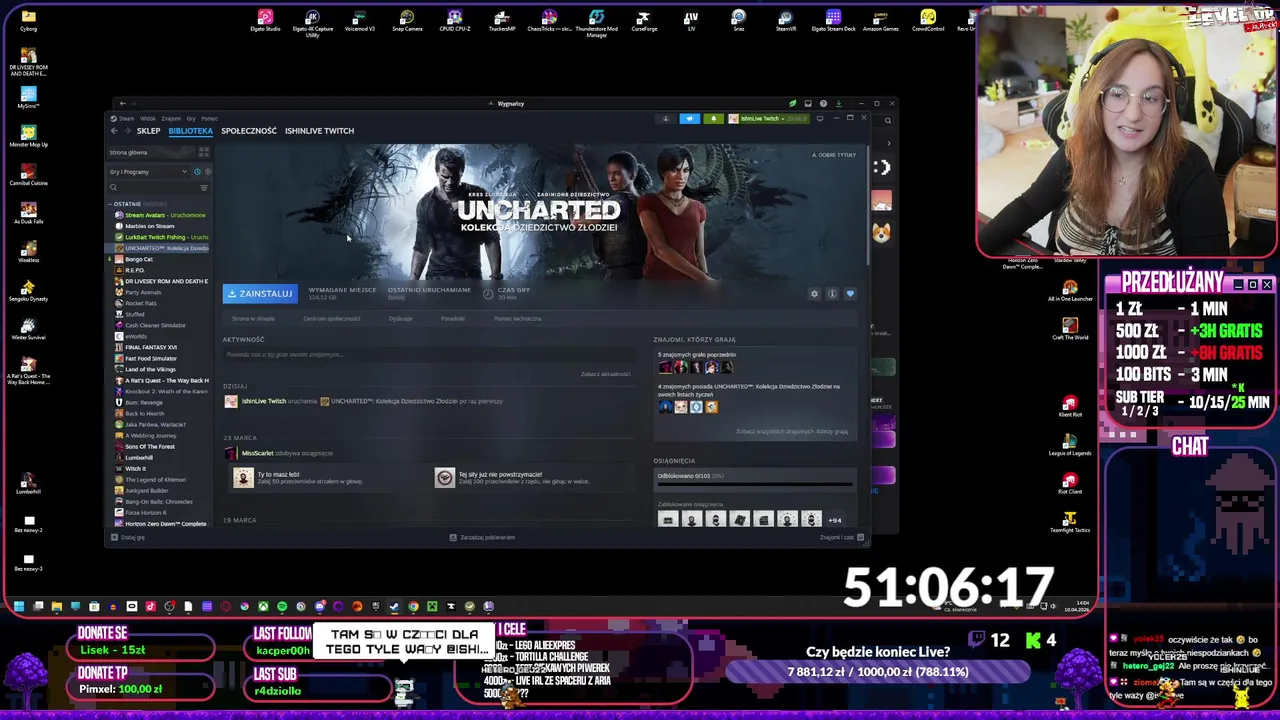Open League of Legends desktop icon

(1070, 445)
